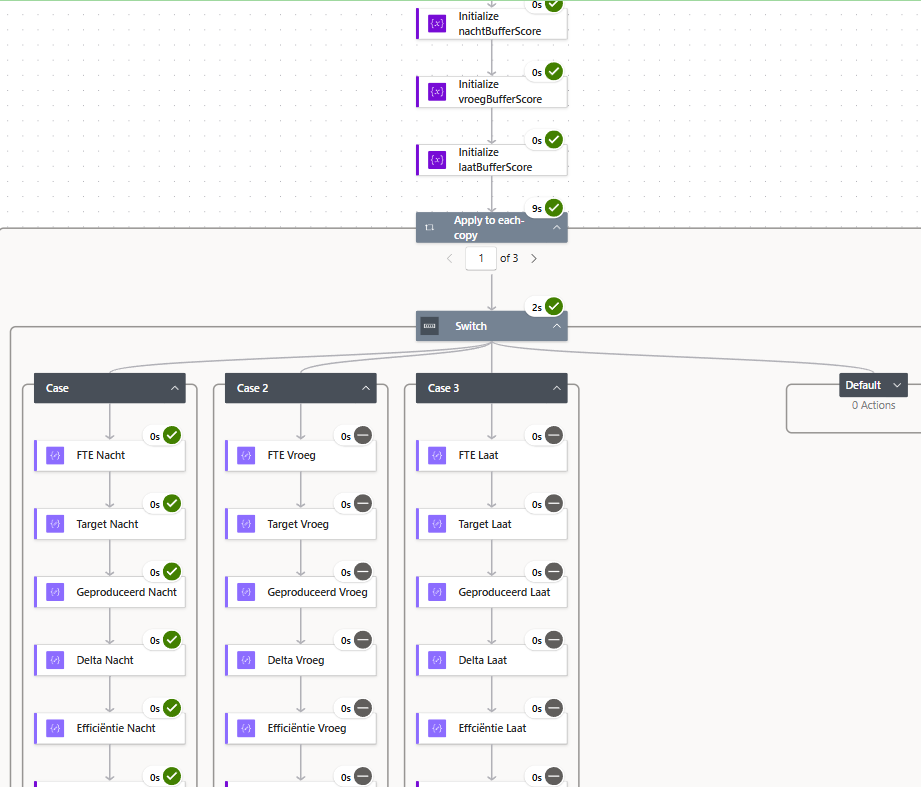Open the 0 Actions link under Default

tap(873, 405)
